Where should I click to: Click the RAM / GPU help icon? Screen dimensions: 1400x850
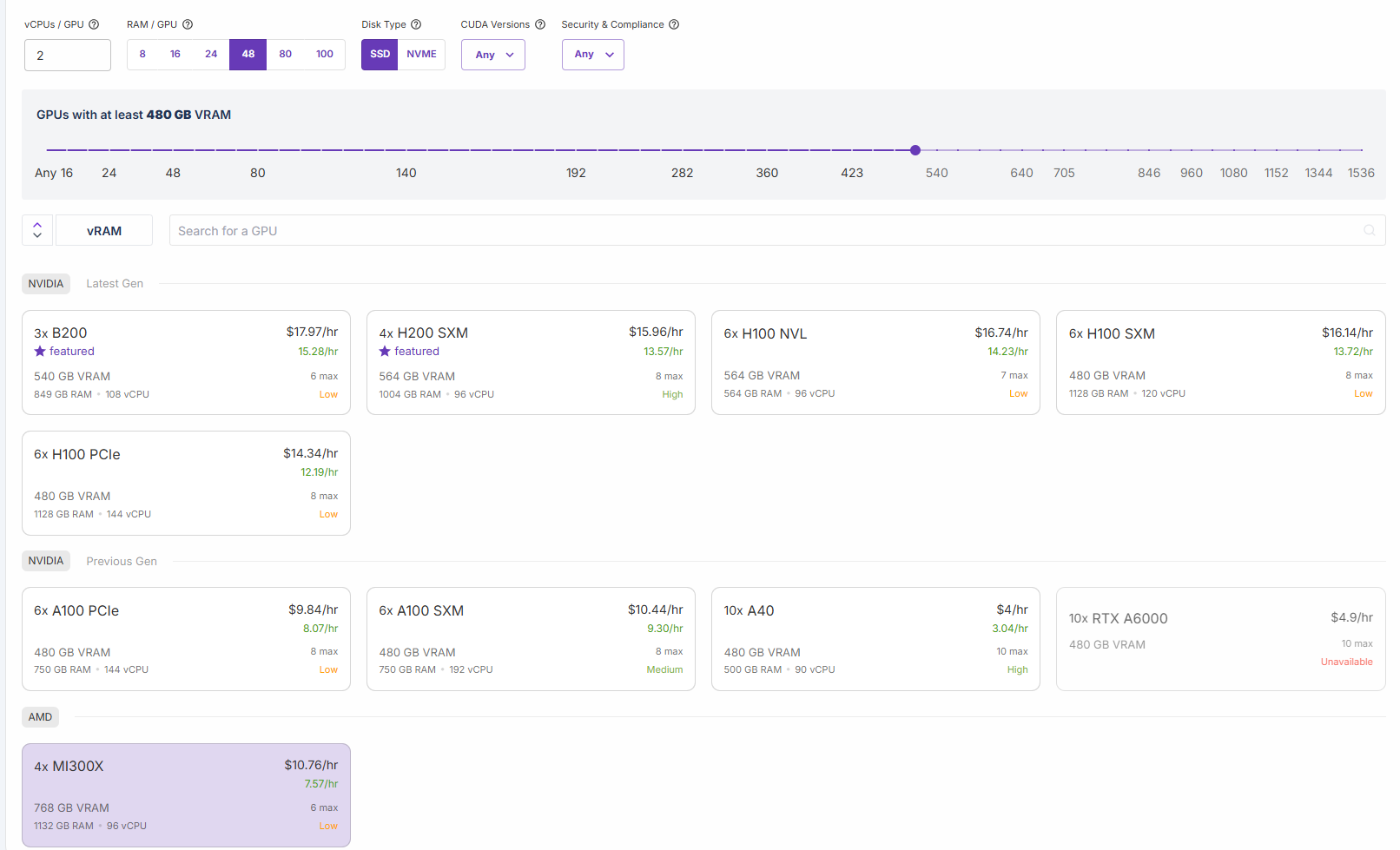[x=188, y=24]
